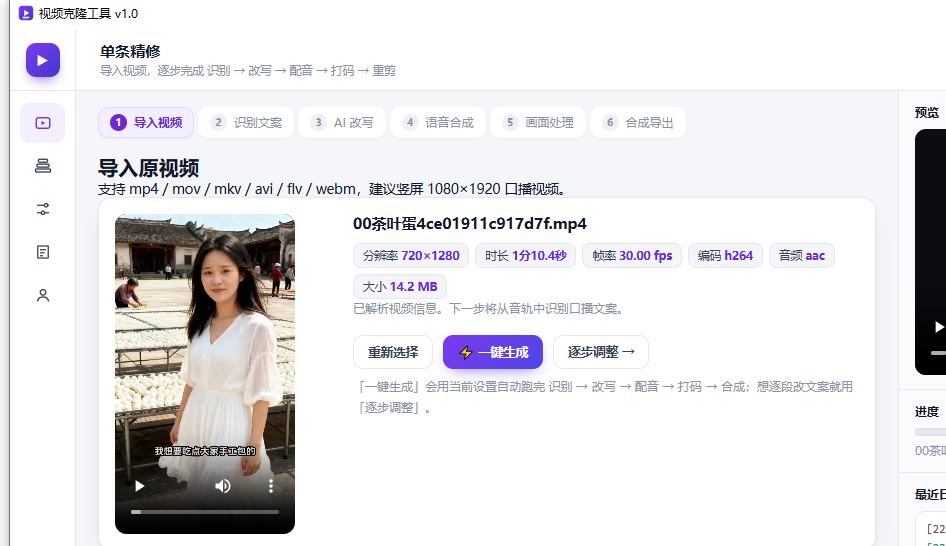Screen dimensions: 946x546
Task: Go to step 6 合成导出 tab
Action: click(x=638, y=123)
